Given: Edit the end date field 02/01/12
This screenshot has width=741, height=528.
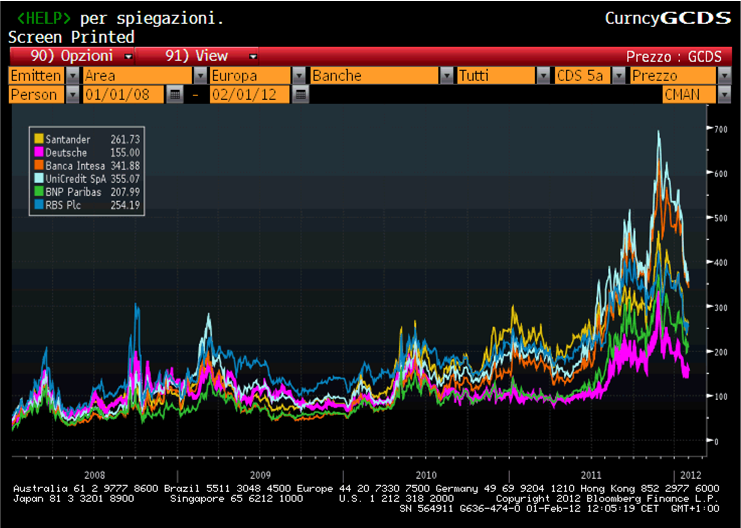Looking at the screenshot, I should click(x=250, y=95).
